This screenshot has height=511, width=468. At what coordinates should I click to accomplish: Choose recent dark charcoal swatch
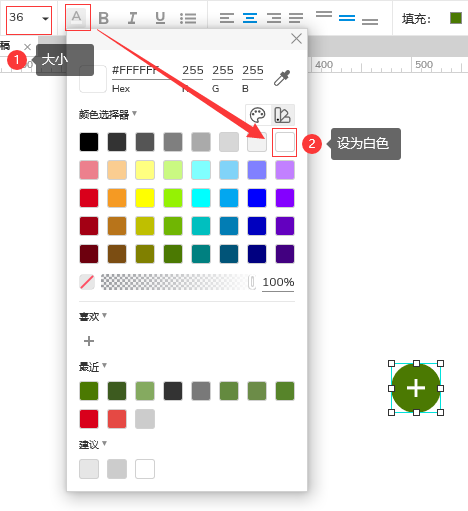pyautogui.click(x=173, y=391)
